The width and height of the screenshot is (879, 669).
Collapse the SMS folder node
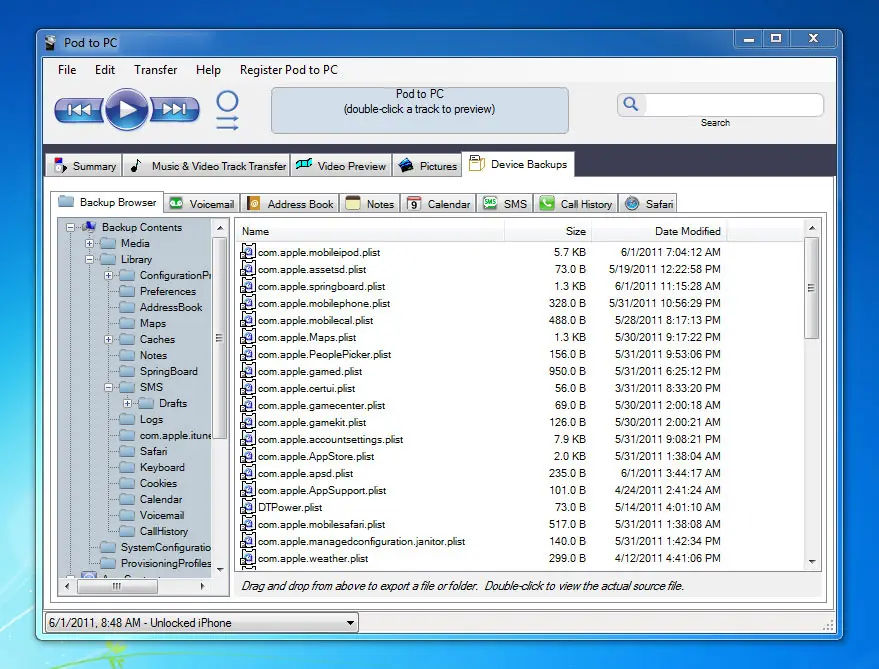click(x=108, y=387)
